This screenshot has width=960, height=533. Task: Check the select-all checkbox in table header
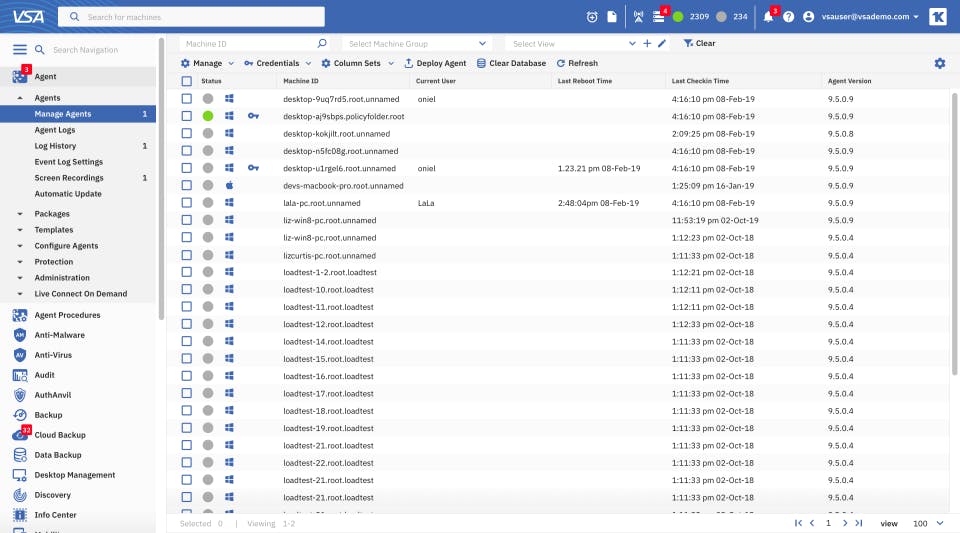[x=186, y=81]
